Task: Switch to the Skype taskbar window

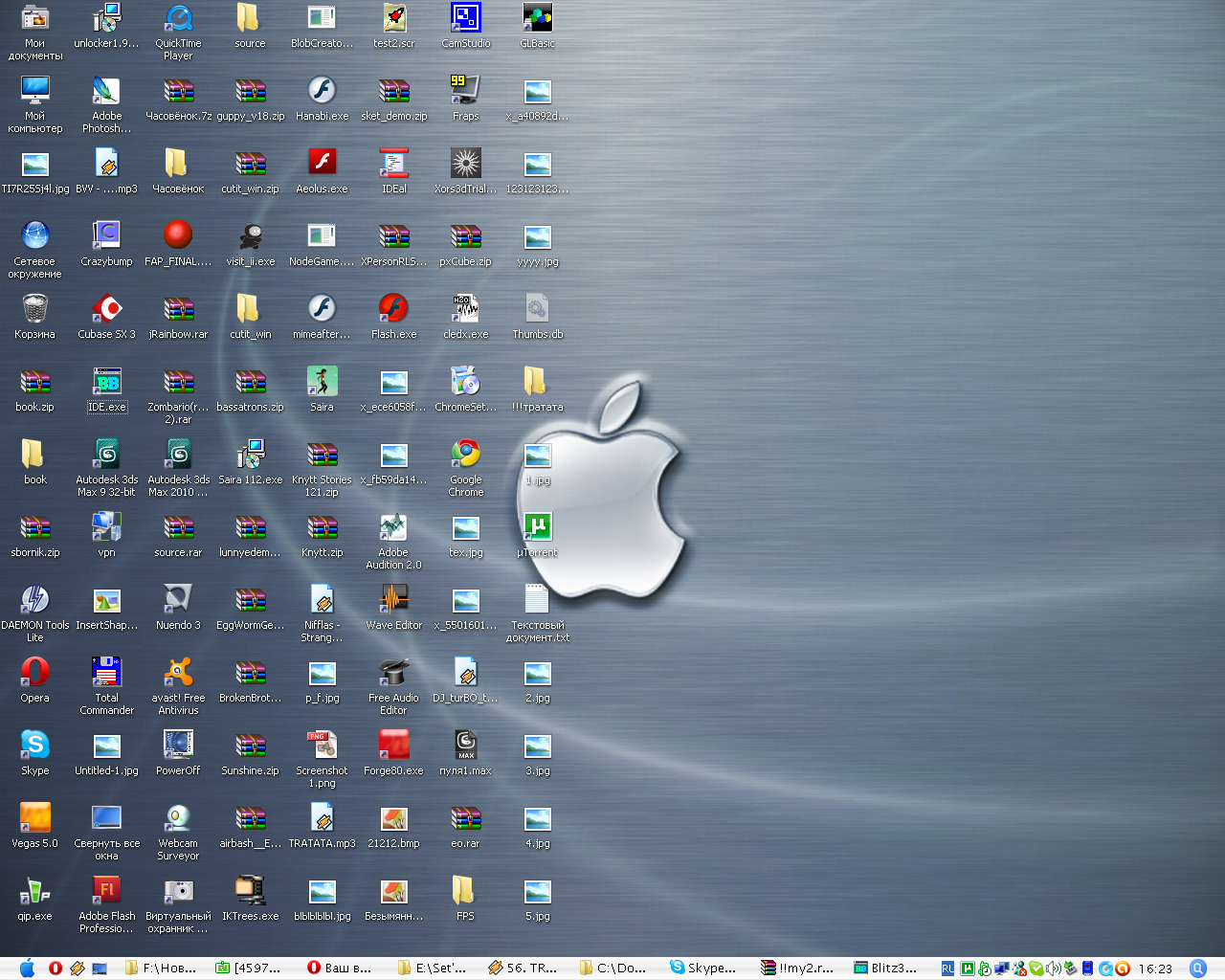Action: click(x=703, y=968)
